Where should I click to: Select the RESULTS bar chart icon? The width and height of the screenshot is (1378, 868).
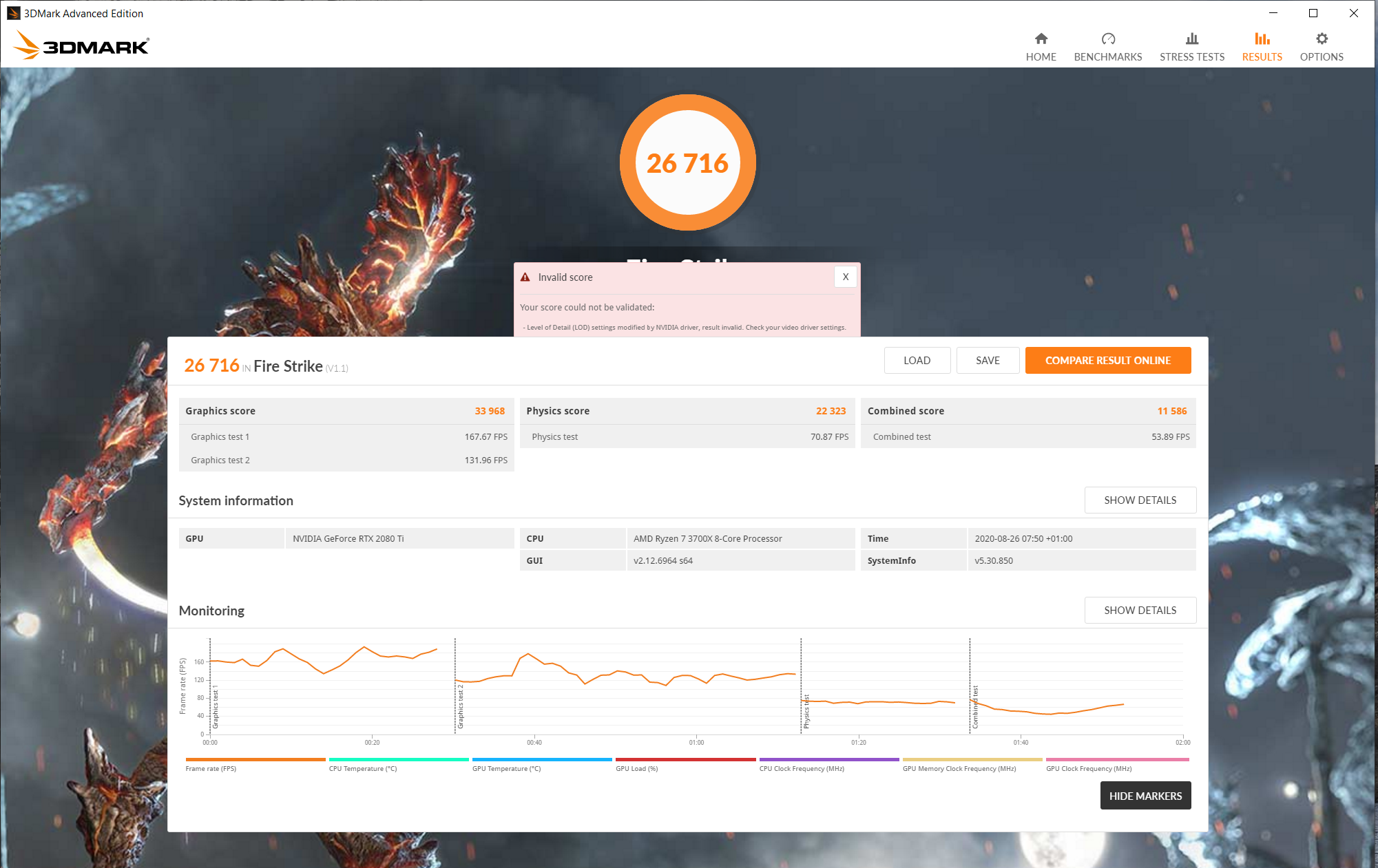click(1262, 39)
